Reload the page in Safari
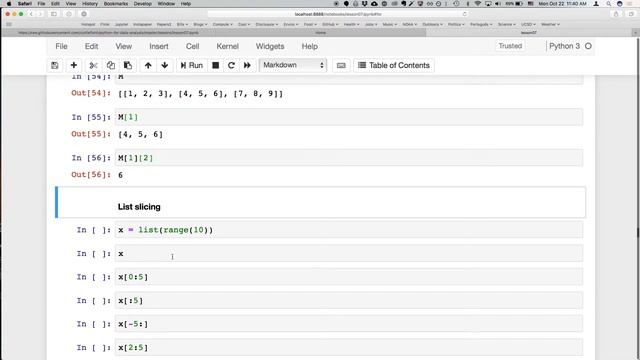 (x=464, y=14)
